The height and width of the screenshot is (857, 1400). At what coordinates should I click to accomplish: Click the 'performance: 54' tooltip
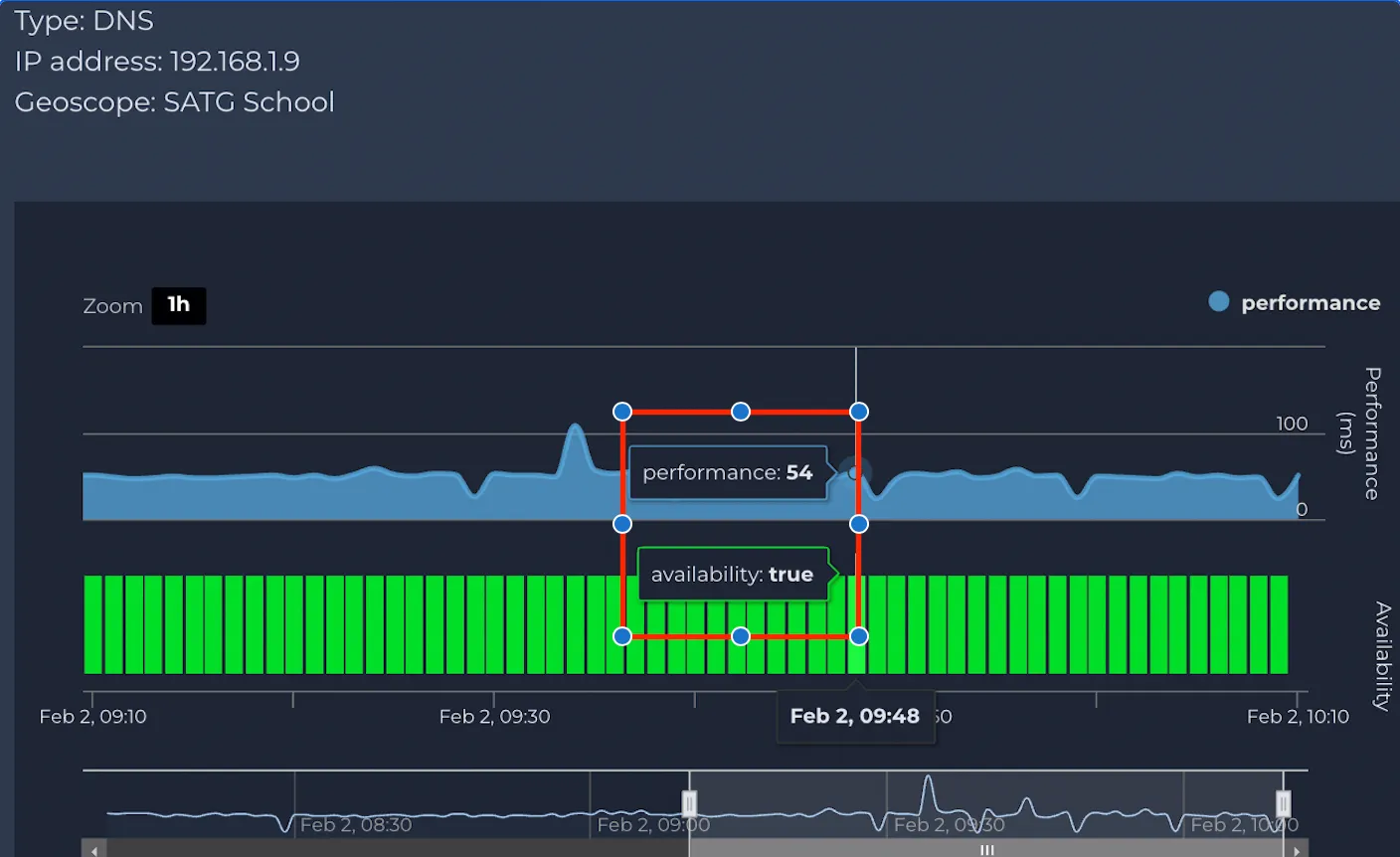728,473
